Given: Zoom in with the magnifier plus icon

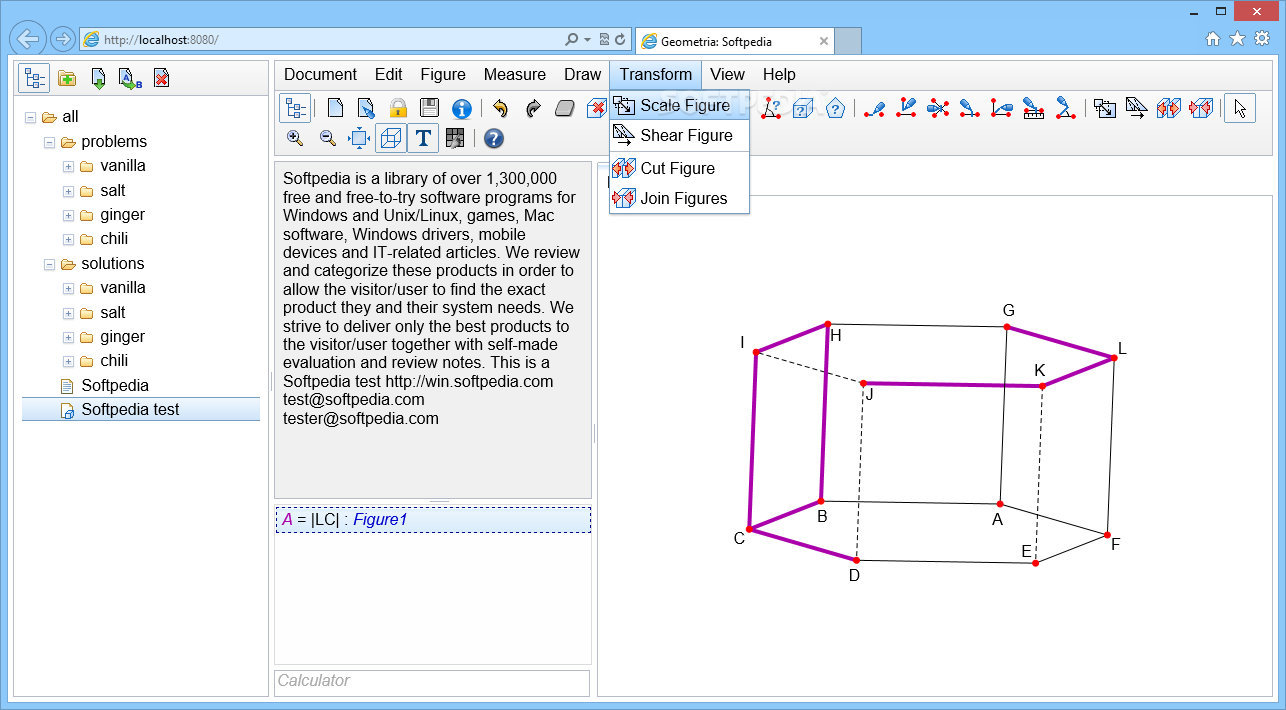Looking at the screenshot, I should coord(295,138).
